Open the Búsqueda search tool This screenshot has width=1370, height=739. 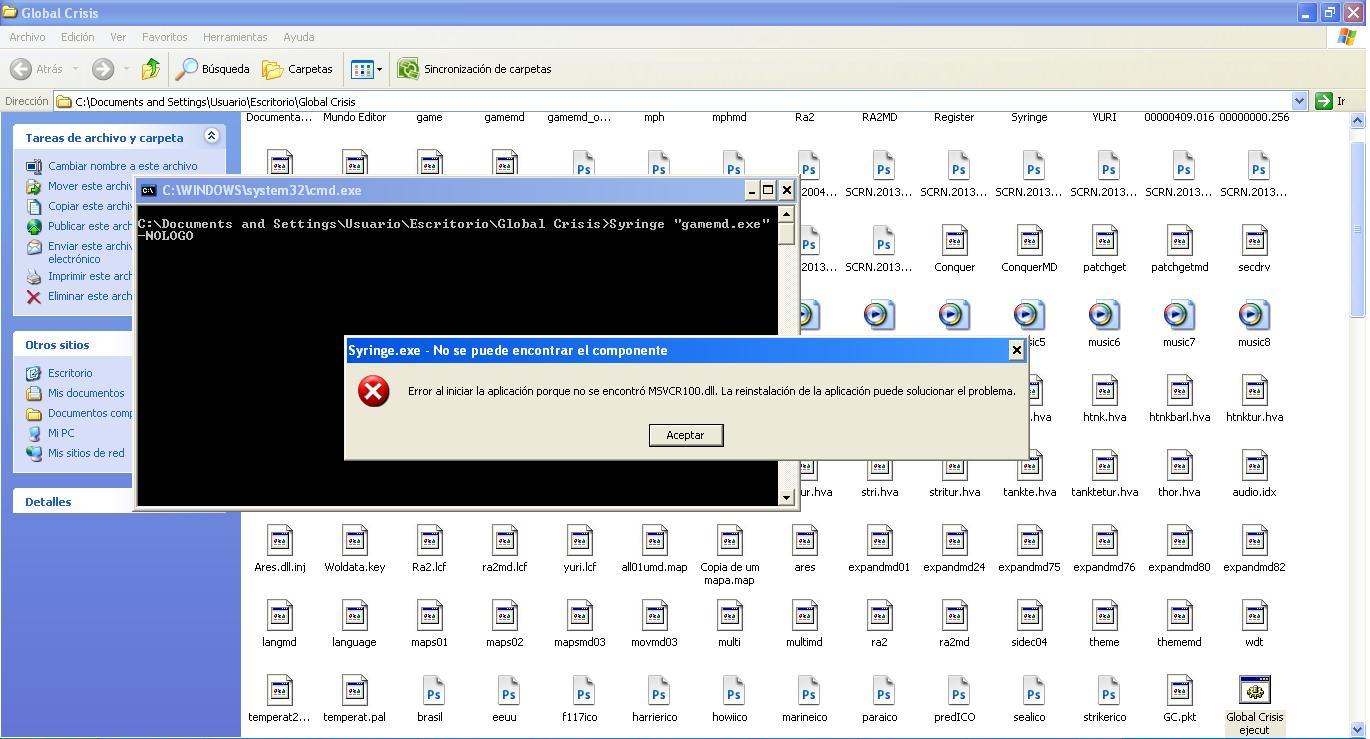pos(213,69)
